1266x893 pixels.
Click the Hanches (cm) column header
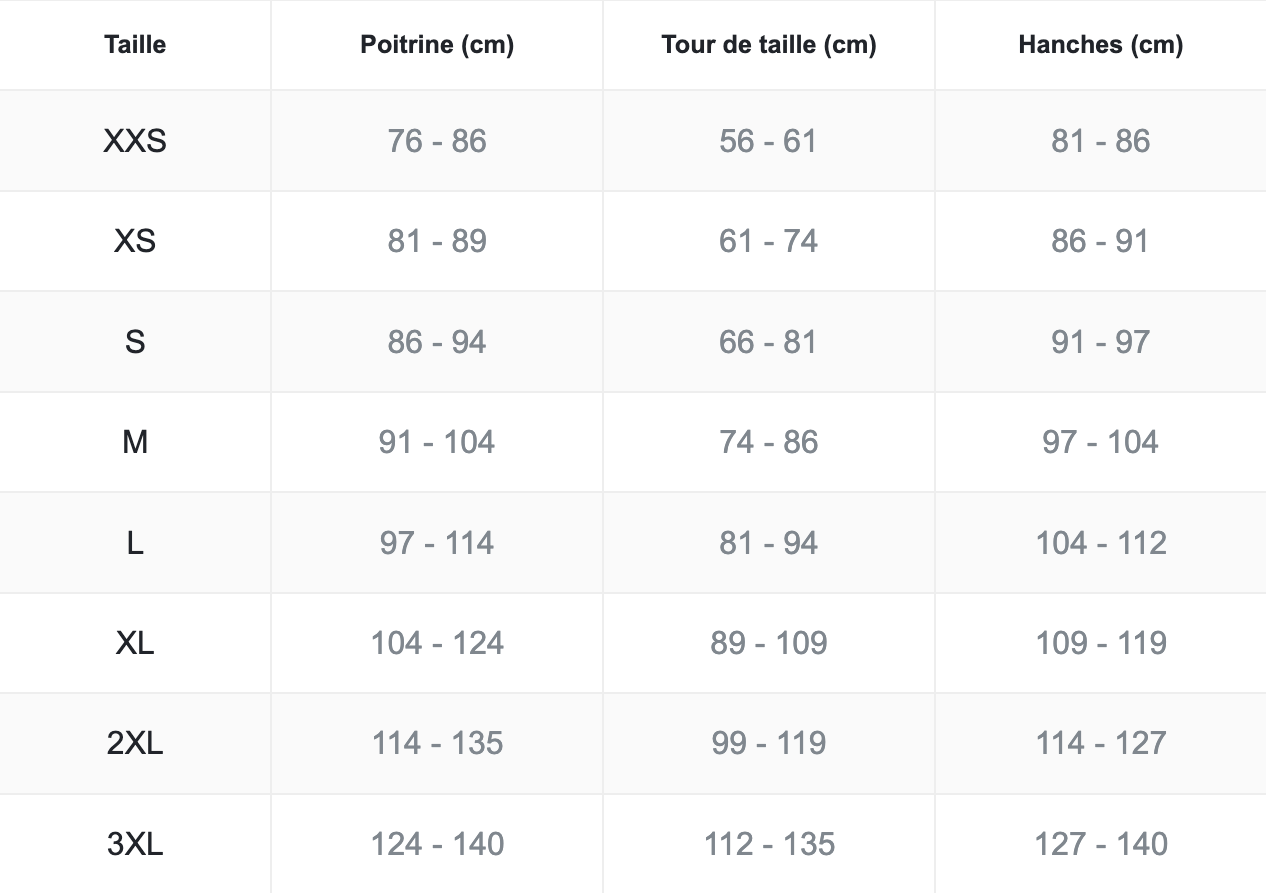click(1100, 45)
